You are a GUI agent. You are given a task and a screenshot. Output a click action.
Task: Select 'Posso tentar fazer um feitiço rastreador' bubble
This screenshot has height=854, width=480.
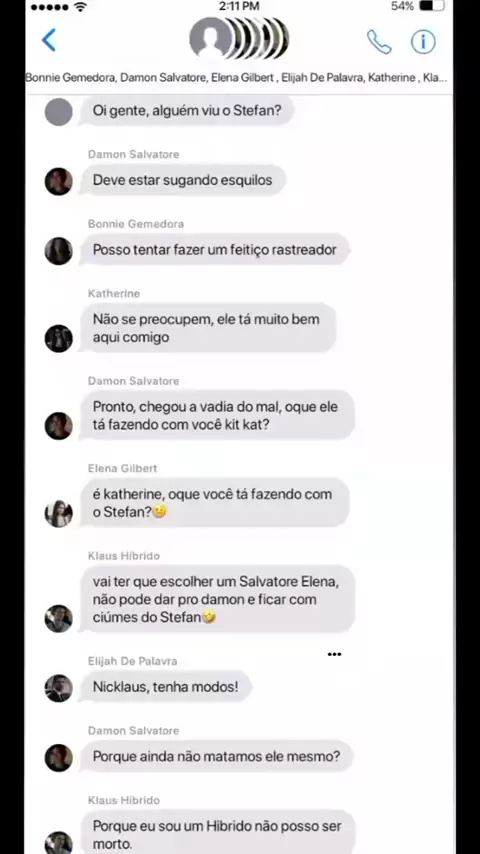[x=215, y=249]
